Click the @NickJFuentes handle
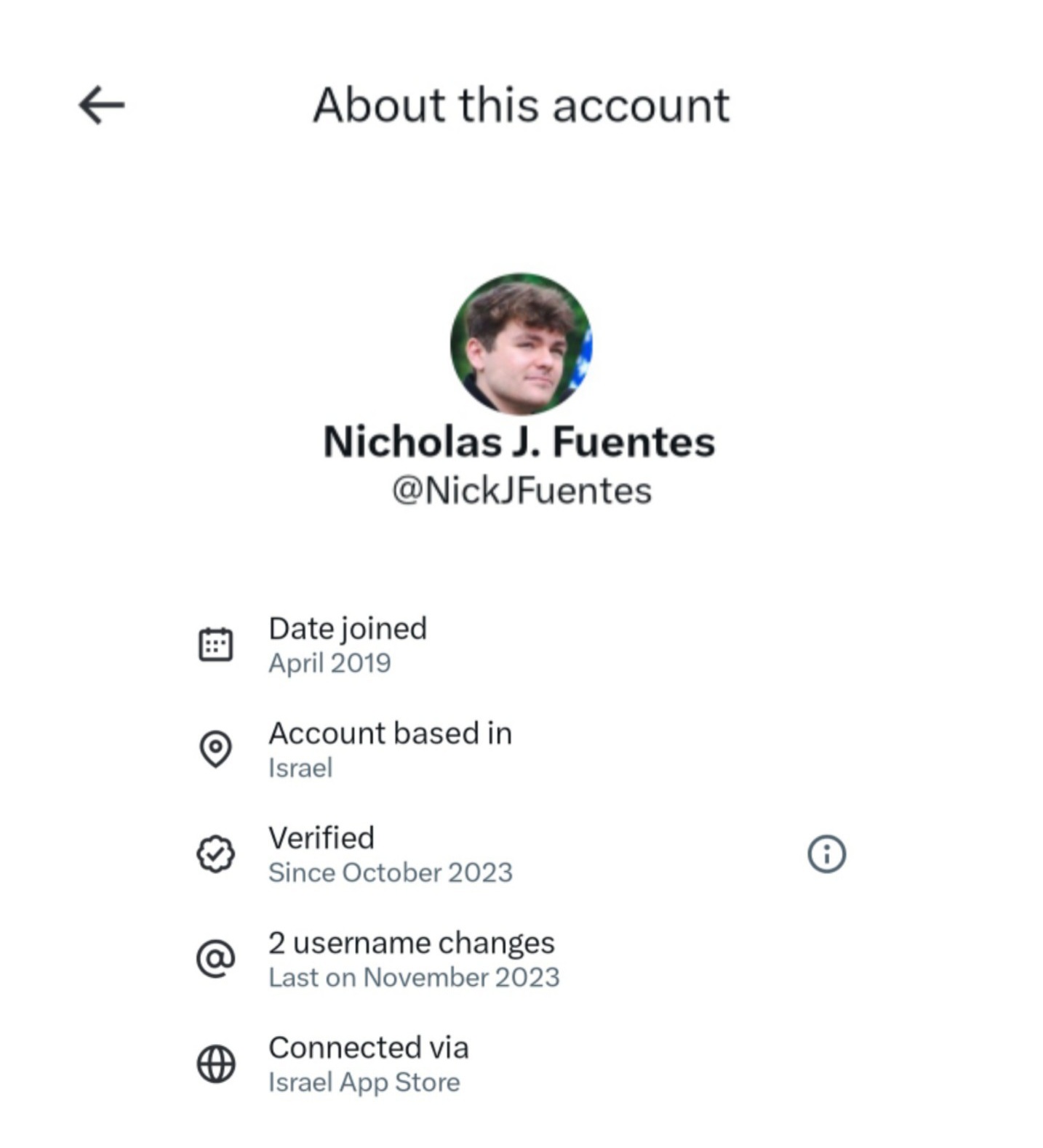Viewport: 1043px width, 1148px height. (x=521, y=491)
